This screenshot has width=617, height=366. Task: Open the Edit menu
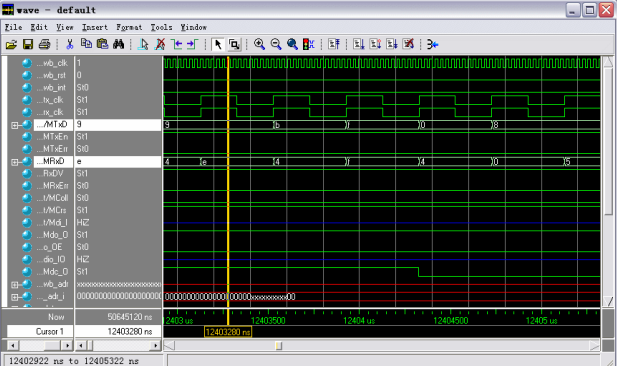click(x=39, y=27)
